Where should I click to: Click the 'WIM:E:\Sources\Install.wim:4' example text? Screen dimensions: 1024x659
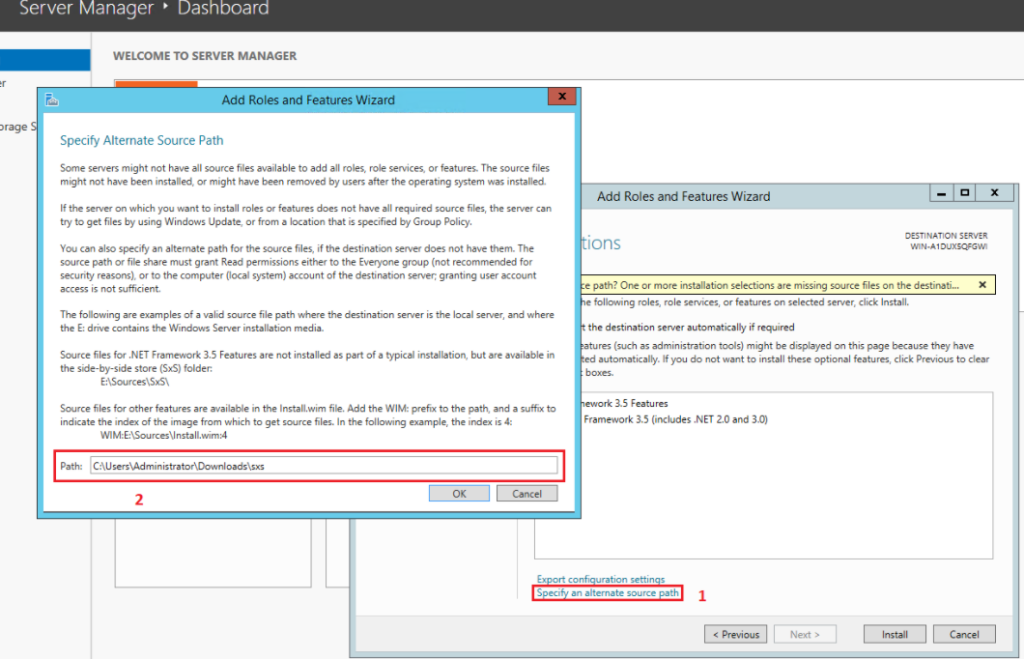[x=164, y=436]
